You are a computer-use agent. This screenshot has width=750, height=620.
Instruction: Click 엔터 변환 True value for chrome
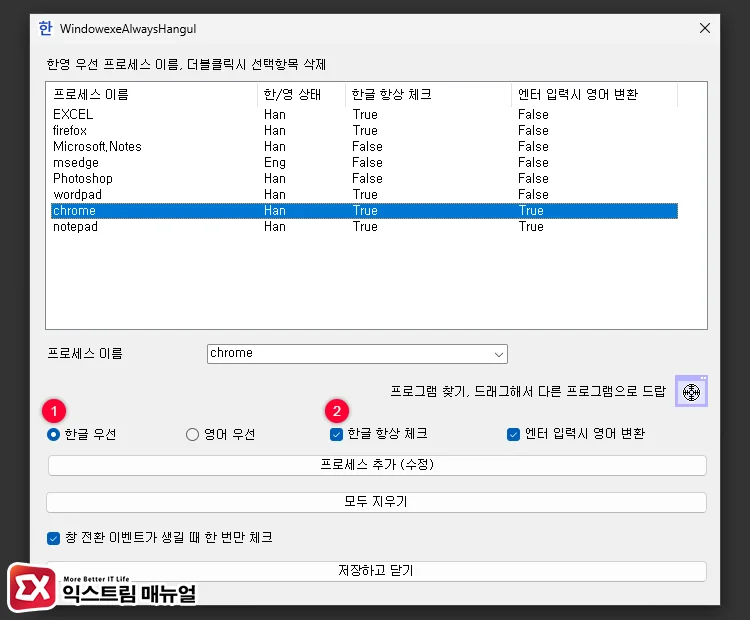click(x=531, y=211)
